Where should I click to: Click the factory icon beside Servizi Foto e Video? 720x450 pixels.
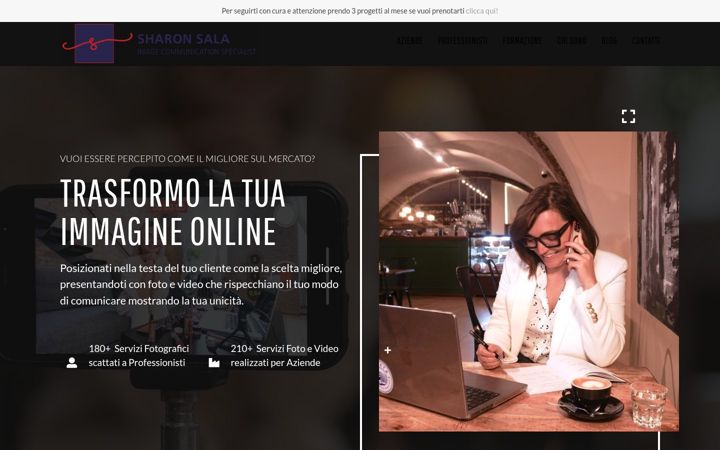[x=214, y=363]
